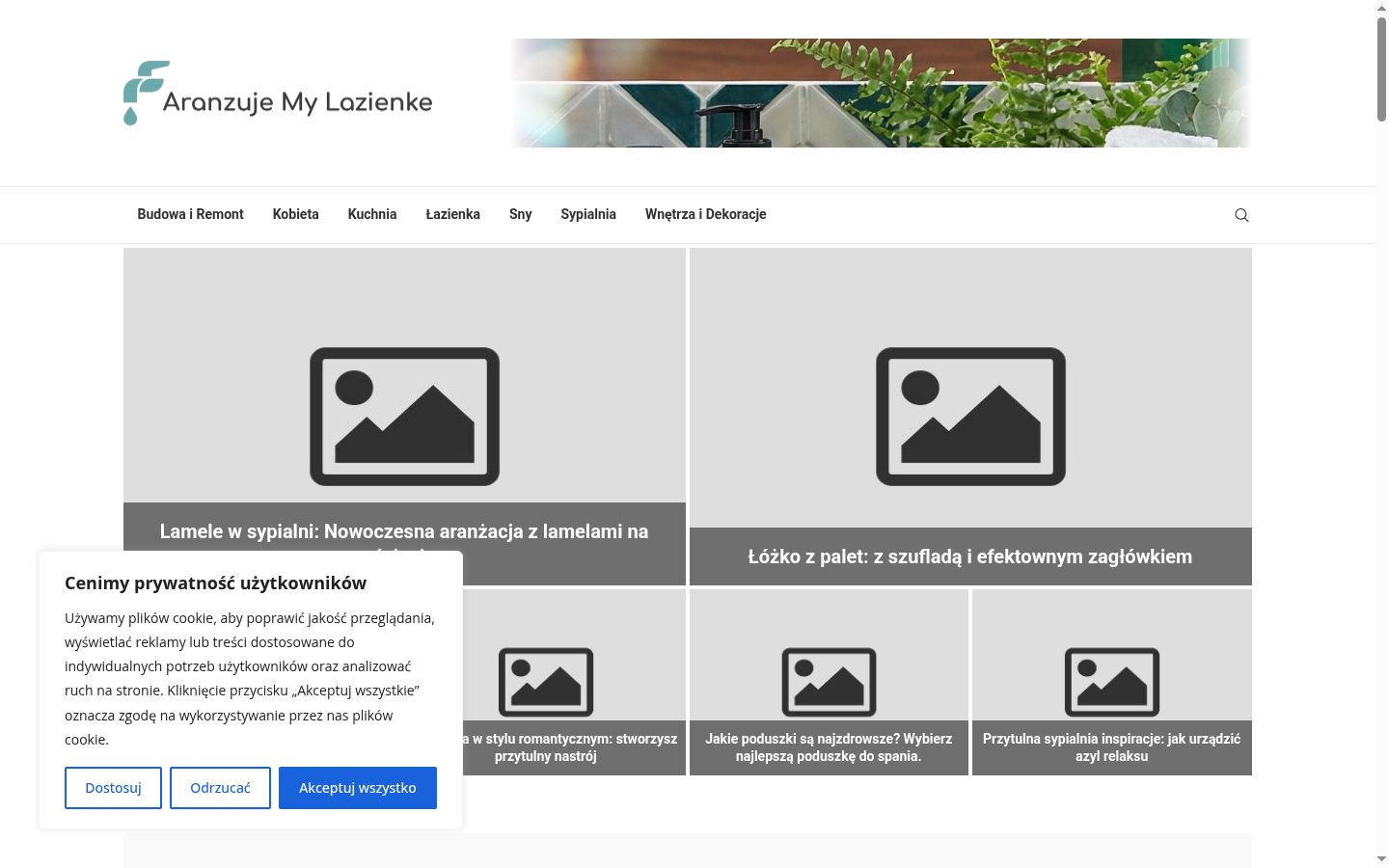Click the scrollbar down arrow

tap(1381, 858)
